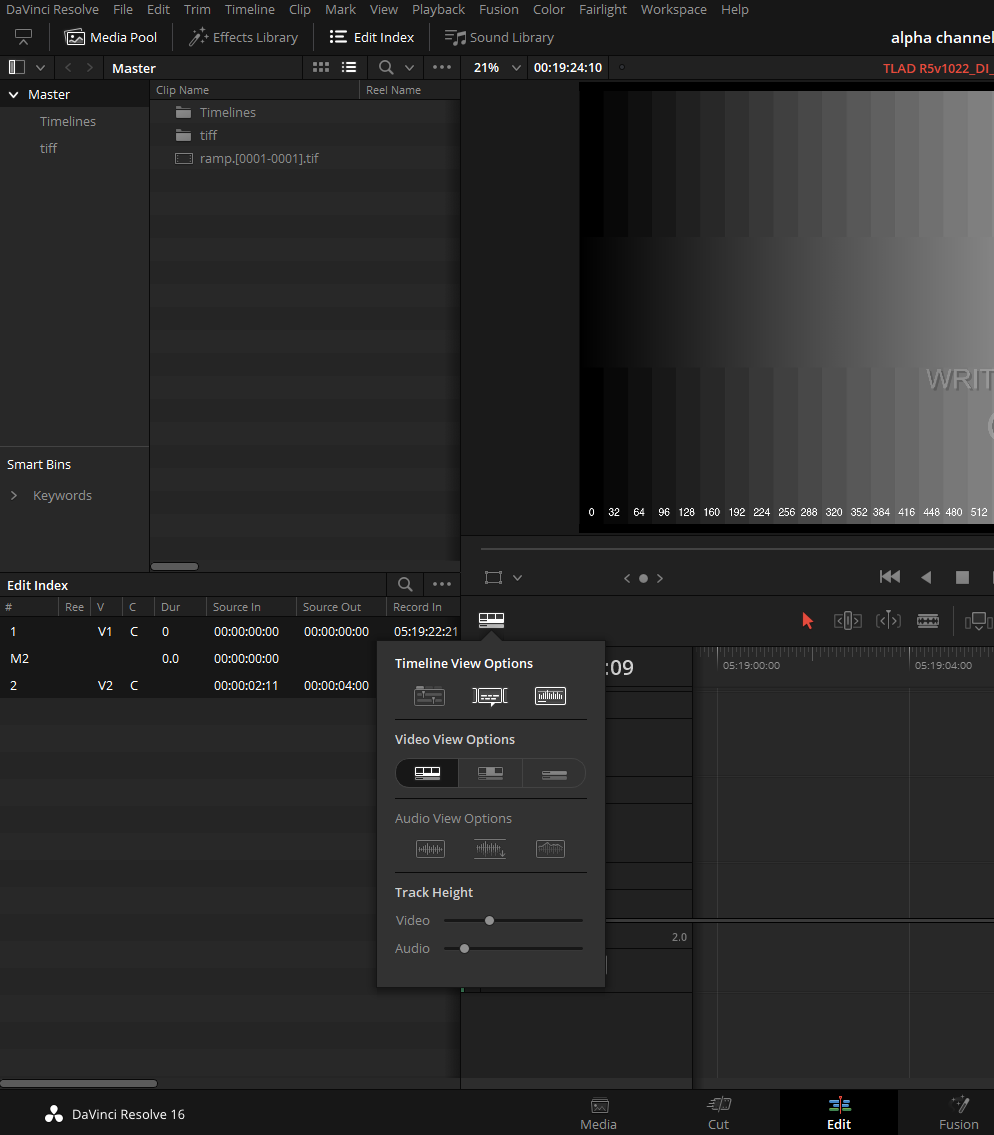Jump to next marker arrow
994x1135 pixels.
[660, 578]
